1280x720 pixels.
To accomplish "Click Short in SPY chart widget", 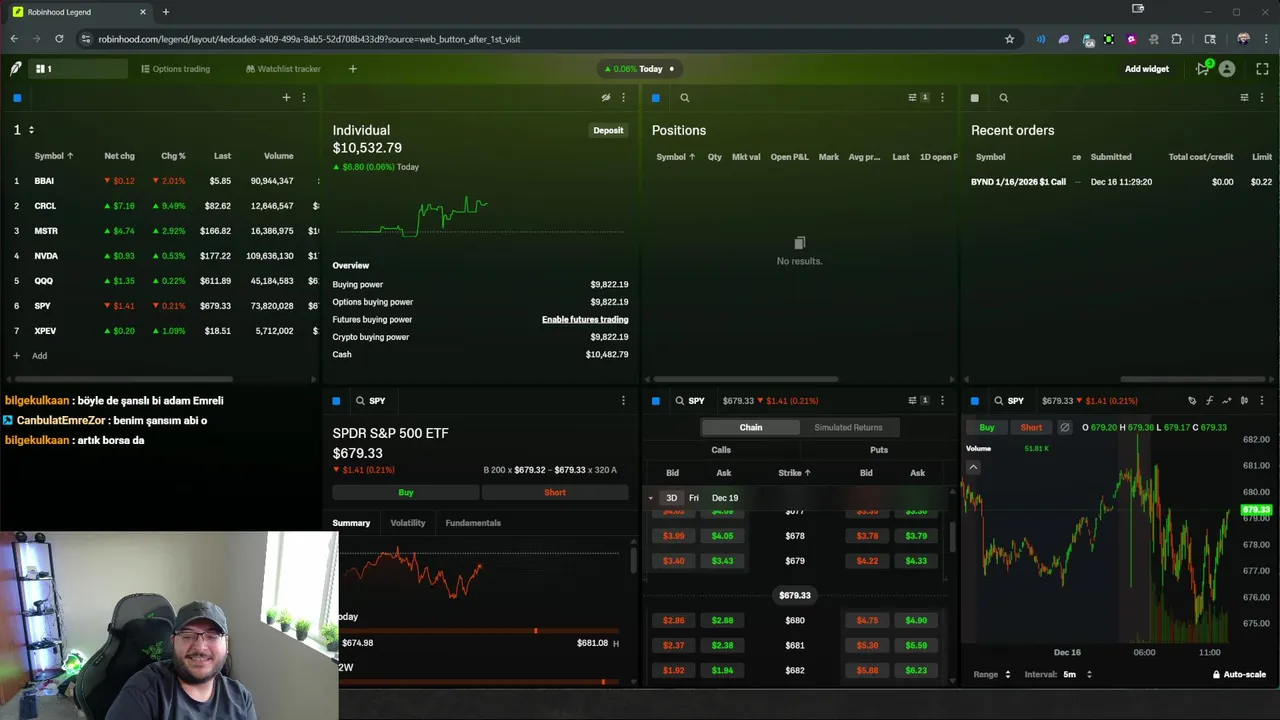I will (x=1031, y=427).
